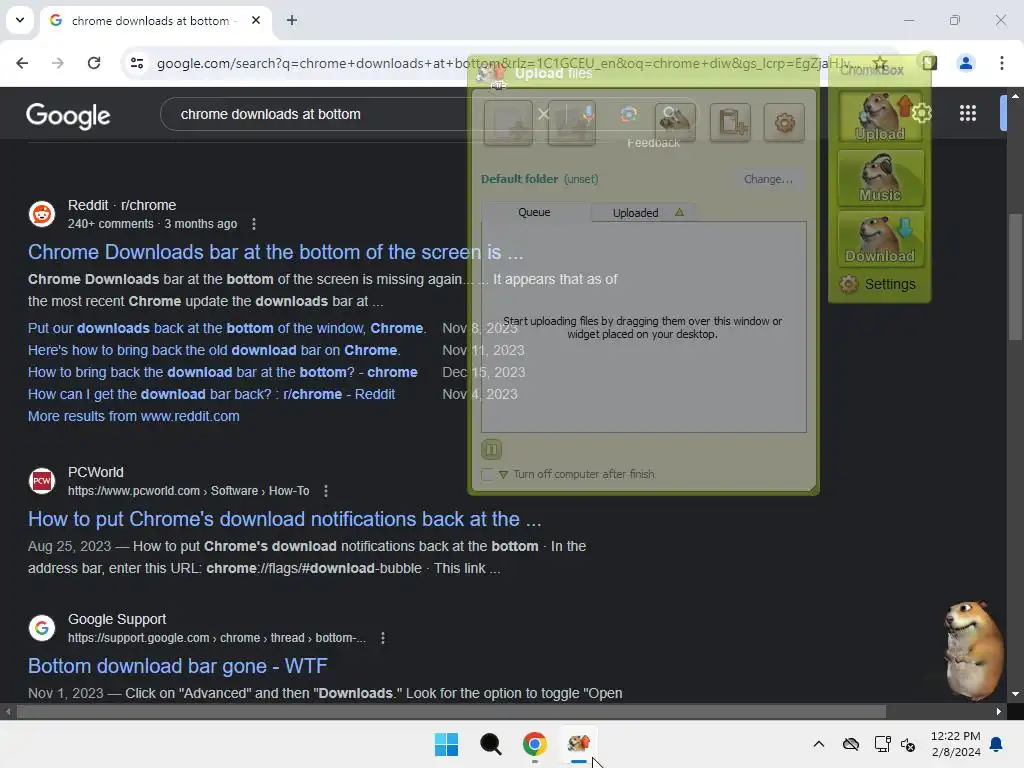The width and height of the screenshot is (1024, 768).
Task: Open the tab search dropdown arrow
Action: 20,20
